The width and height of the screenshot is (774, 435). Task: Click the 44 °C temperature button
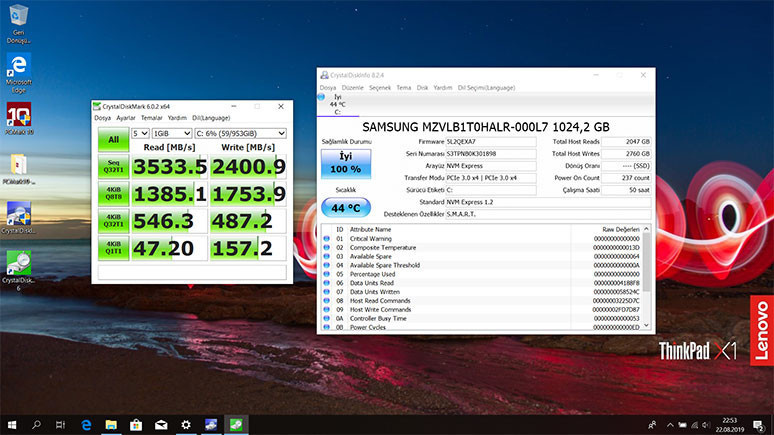346,208
